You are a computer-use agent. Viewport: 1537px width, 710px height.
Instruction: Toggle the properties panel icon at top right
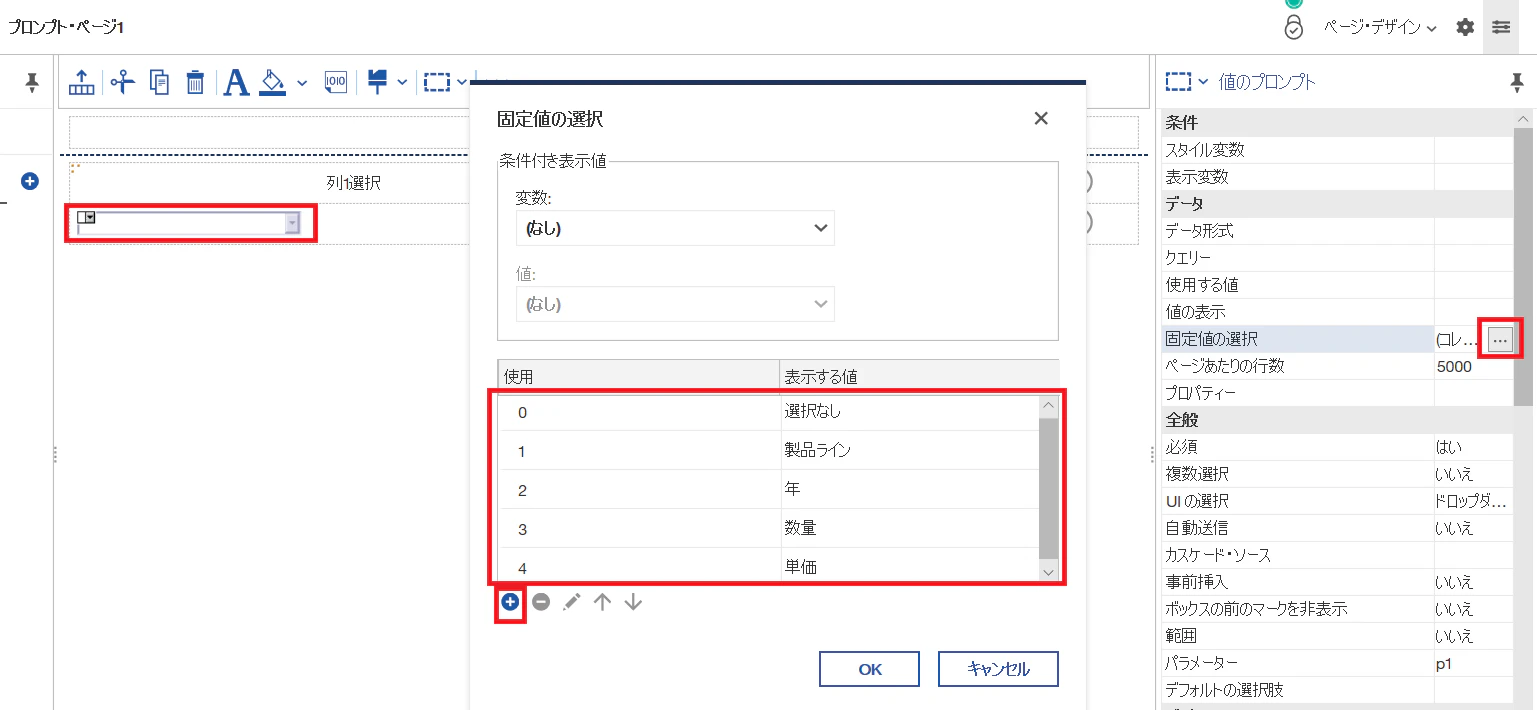pos(1501,27)
